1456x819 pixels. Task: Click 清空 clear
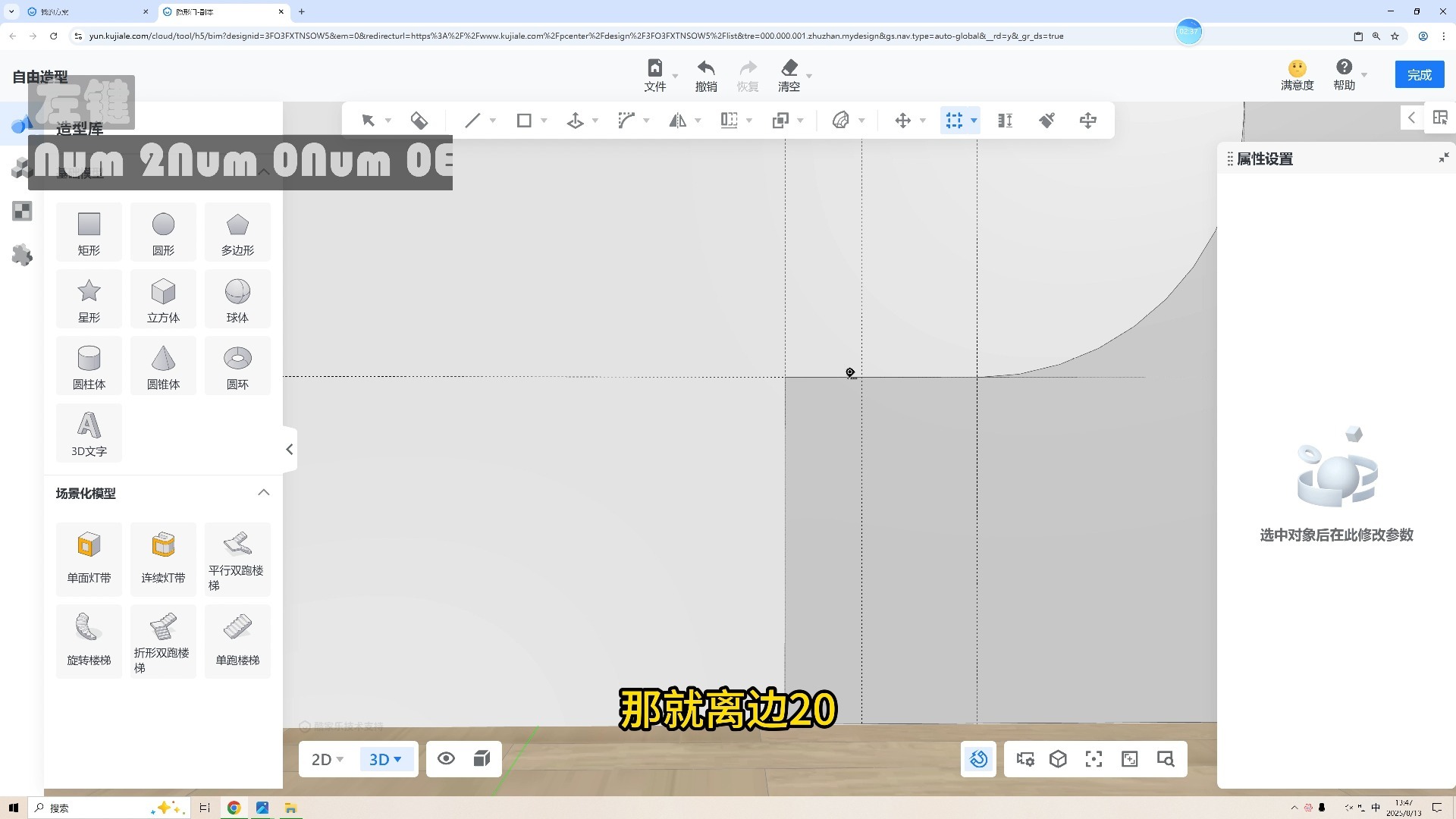click(789, 76)
